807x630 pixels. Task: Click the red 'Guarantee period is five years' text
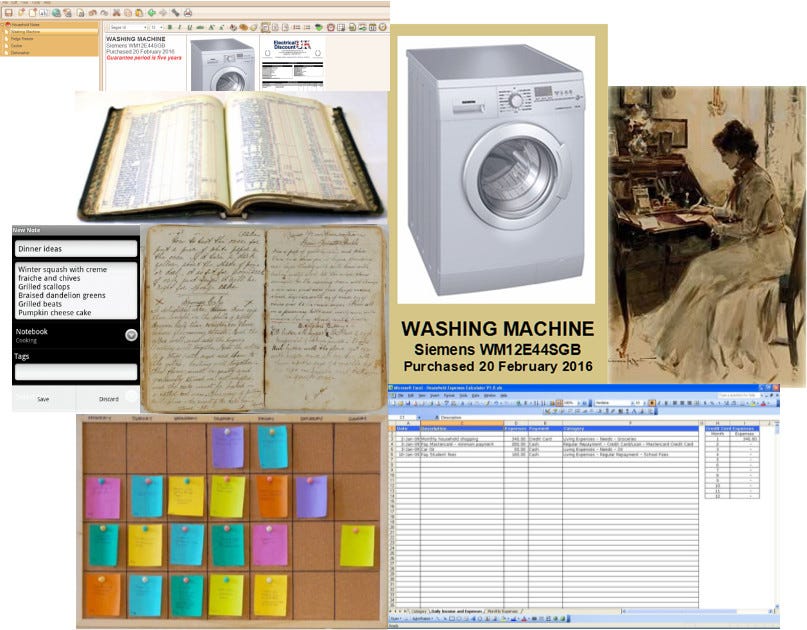coord(144,58)
